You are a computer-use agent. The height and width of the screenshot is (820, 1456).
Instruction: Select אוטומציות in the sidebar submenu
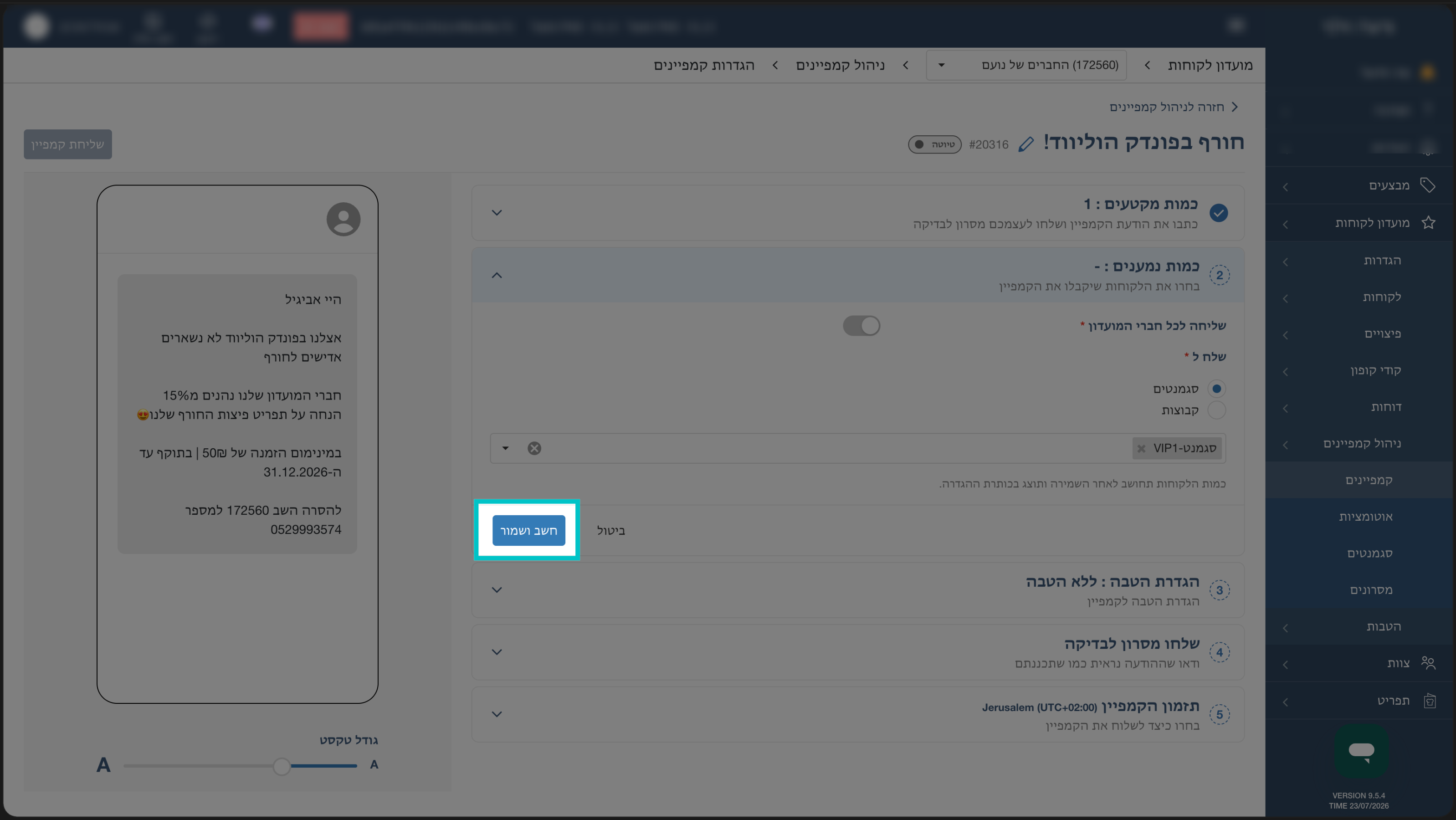coord(1360,517)
